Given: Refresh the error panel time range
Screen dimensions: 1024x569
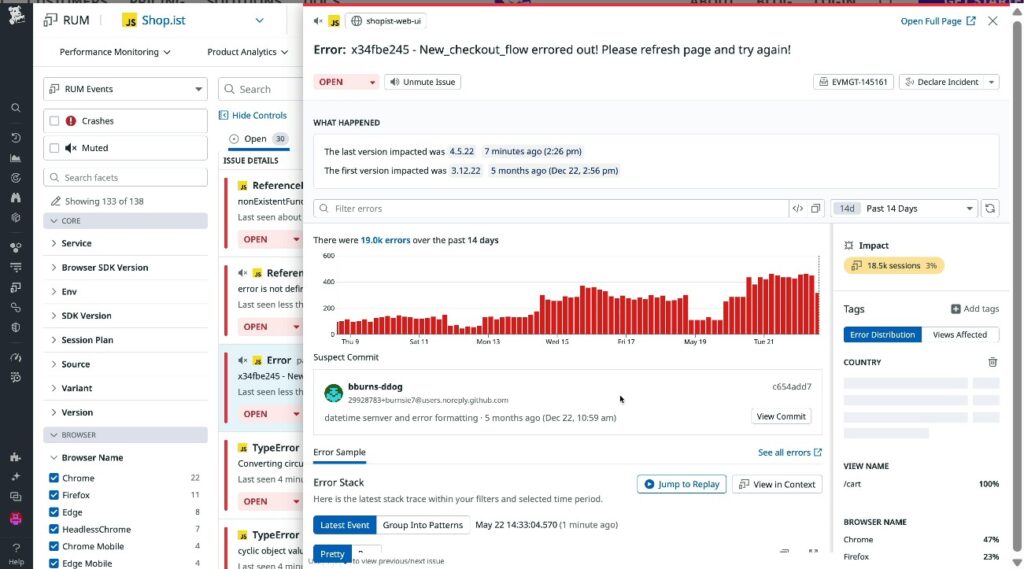Looking at the screenshot, I should click(990, 208).
